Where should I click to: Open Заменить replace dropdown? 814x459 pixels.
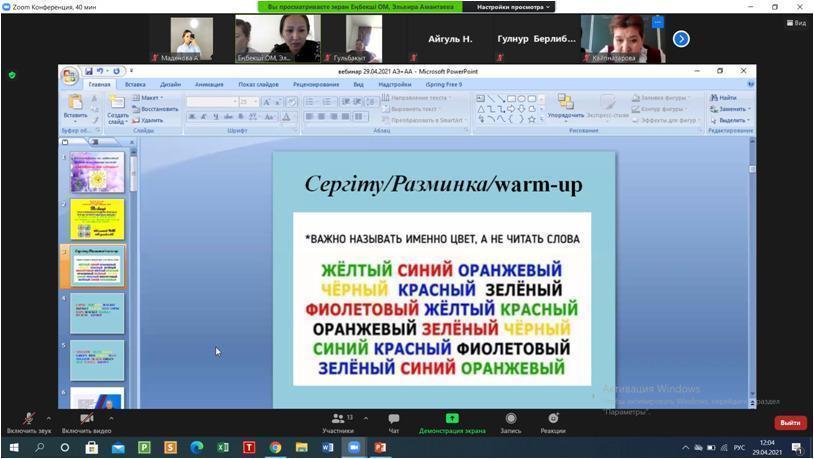click(x=730, y=109)
